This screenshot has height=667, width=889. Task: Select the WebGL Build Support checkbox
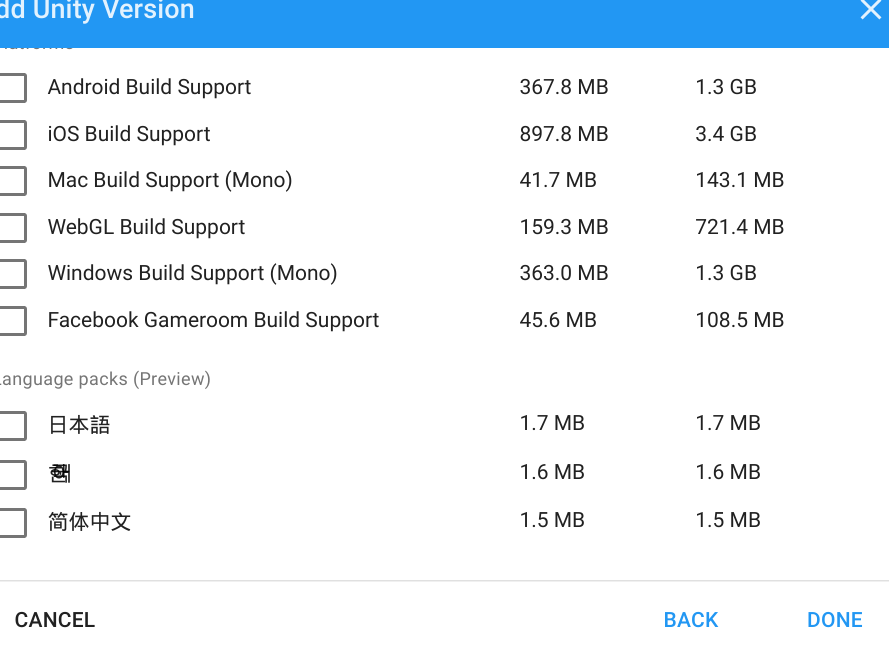click(x=12, y=228)
